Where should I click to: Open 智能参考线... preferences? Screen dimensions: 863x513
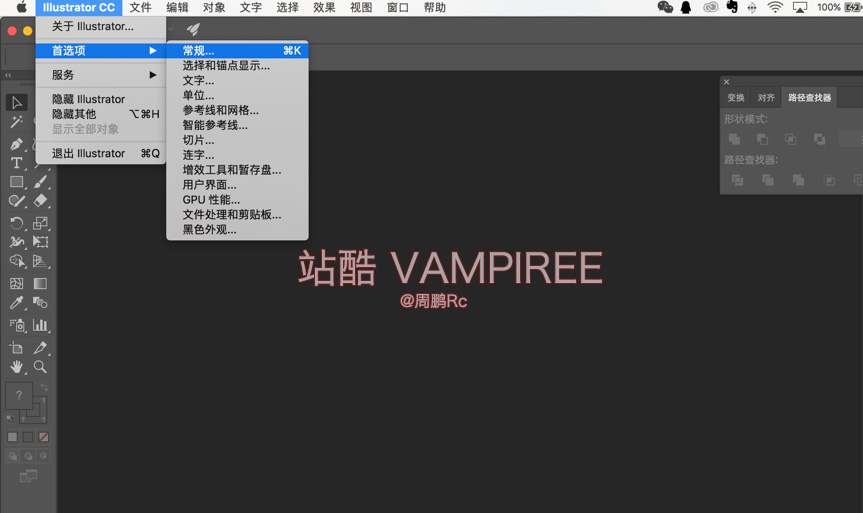coord(237,125)
